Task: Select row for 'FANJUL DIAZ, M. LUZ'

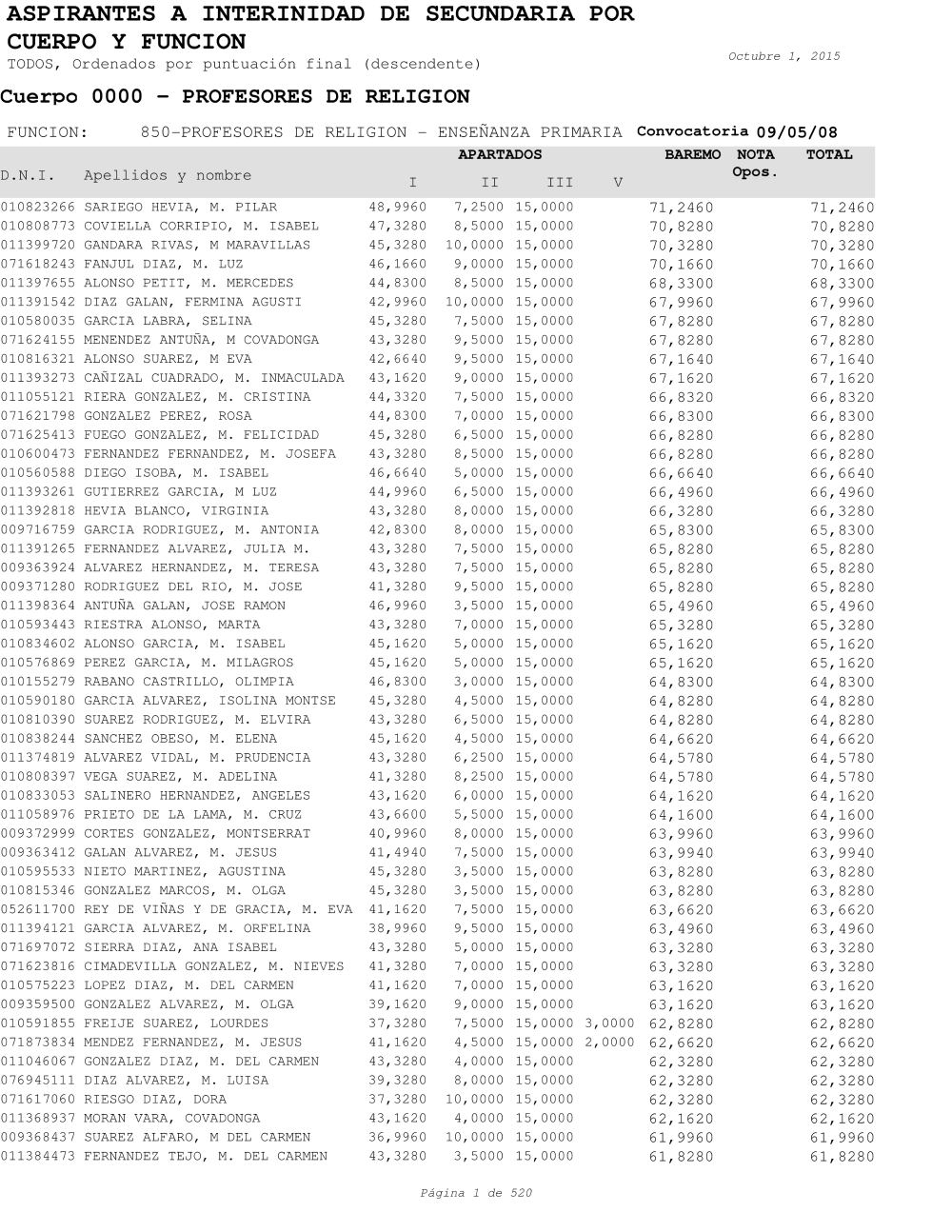Action: click(163, 265)
